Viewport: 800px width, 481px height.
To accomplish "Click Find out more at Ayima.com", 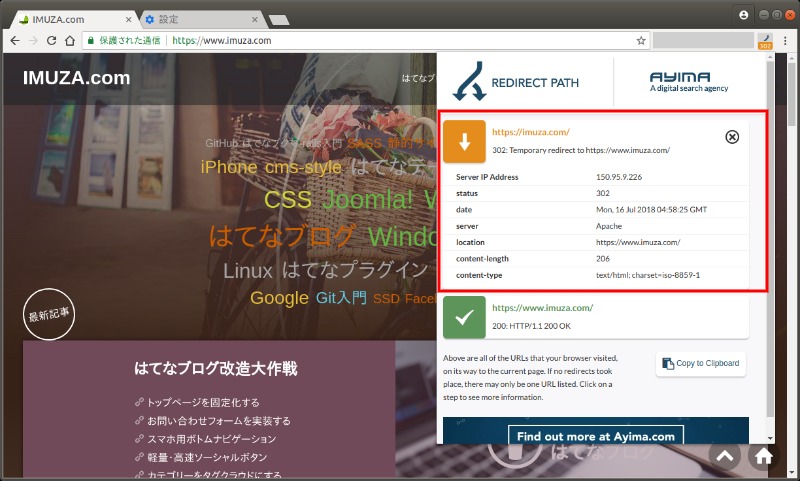I will pos(595,436).
